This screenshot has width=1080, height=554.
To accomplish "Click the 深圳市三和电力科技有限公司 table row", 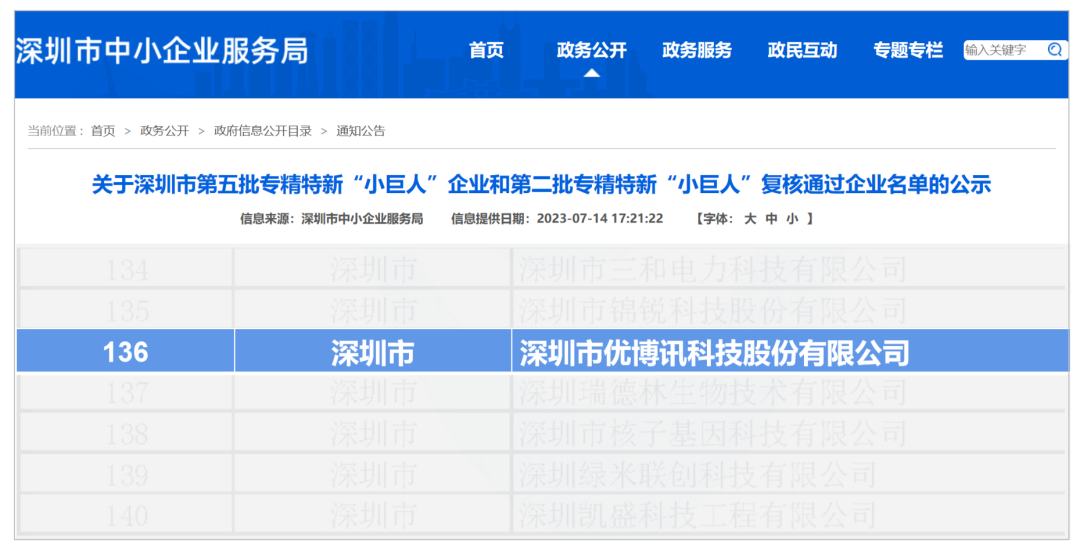I will pyautogui.click(x=712, y=269).
